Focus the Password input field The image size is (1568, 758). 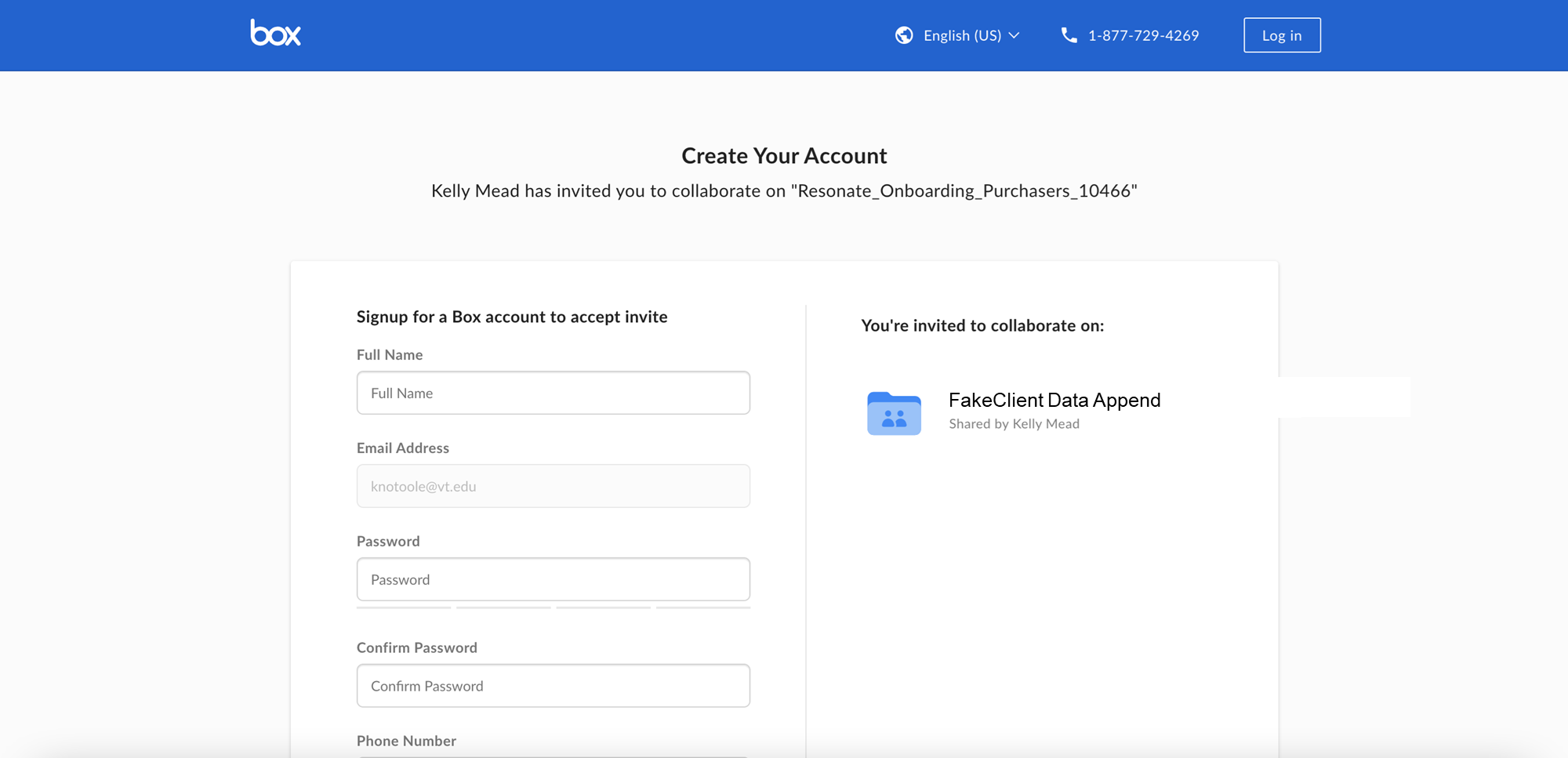click(x=554, y=579)
